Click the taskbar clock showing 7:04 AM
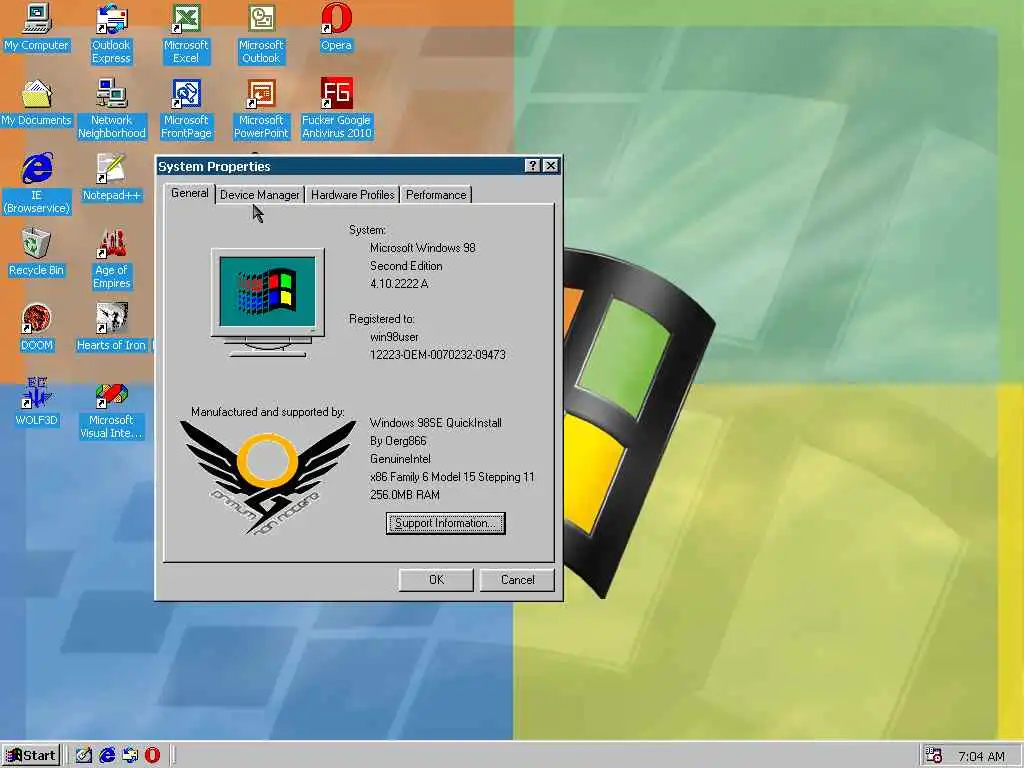The image size is (1024, 768). tap(981, 756)
